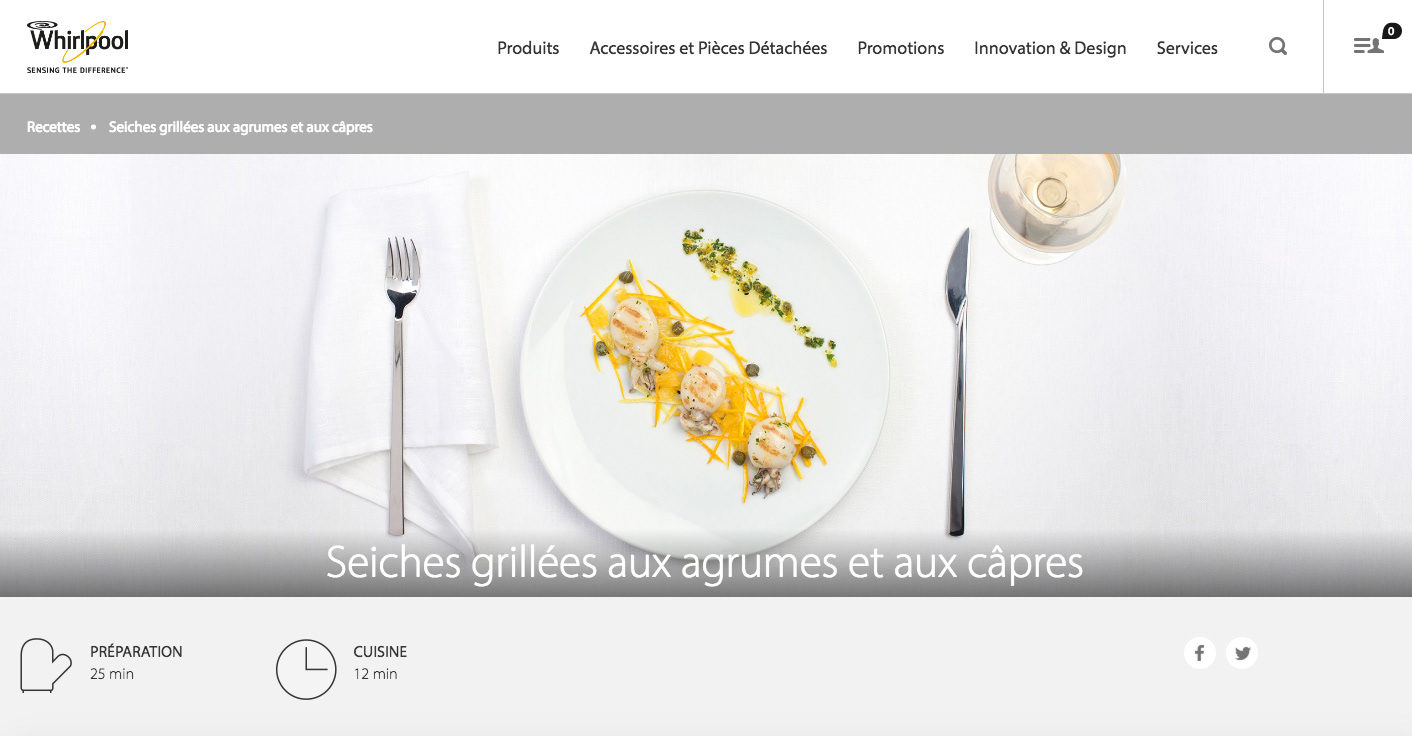Click the Seiches grillées breadcrumb item
This screenshot has width=1412, height=736.
click(241, 127)
